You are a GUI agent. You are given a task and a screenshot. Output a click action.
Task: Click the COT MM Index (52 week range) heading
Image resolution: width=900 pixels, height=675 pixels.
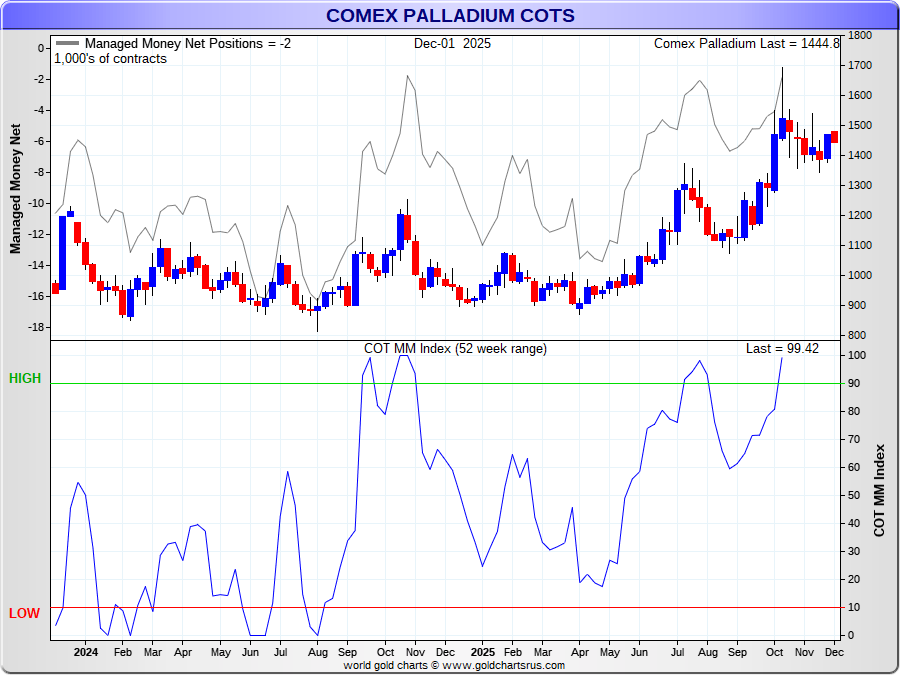tap(455, 348)
